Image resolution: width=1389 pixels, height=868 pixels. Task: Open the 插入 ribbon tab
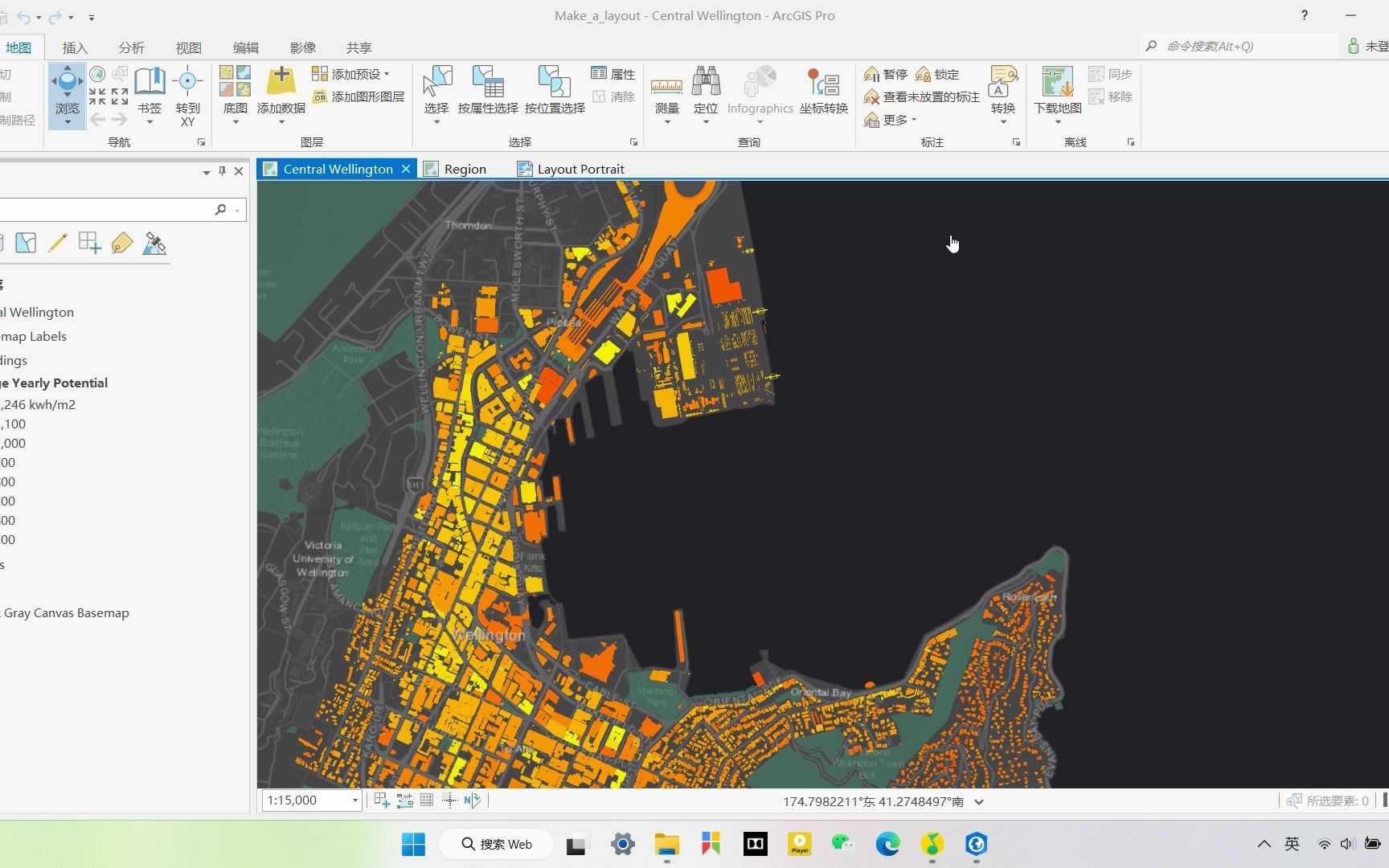[74, 47]
